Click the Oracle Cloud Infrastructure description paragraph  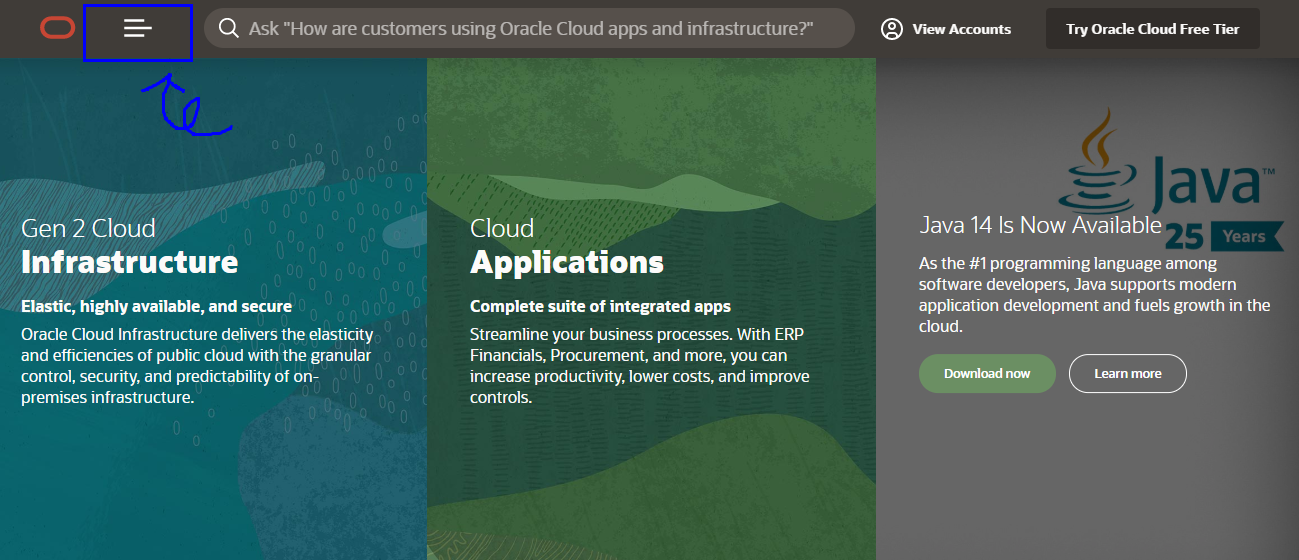pos(197,365)
